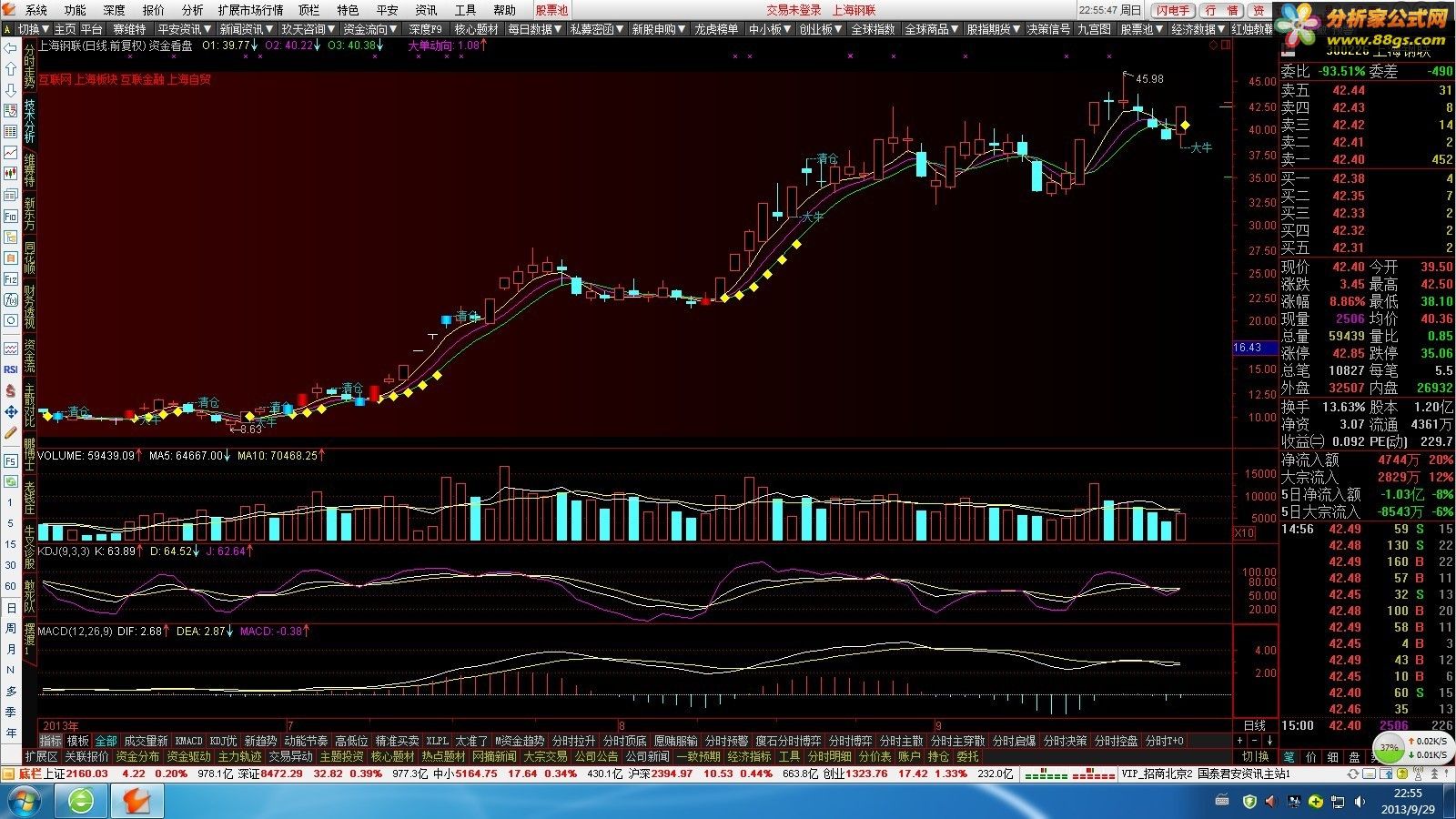Switch to the 分时走势 vertical tab
Viewport: 1456px width, 819px height.
pyautogui.click(x=30, y=66)
